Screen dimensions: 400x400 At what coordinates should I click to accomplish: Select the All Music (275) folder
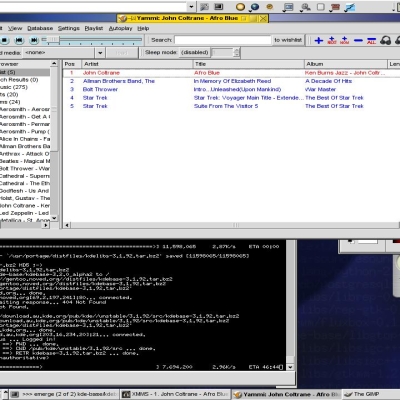click(x=14, y=87)
